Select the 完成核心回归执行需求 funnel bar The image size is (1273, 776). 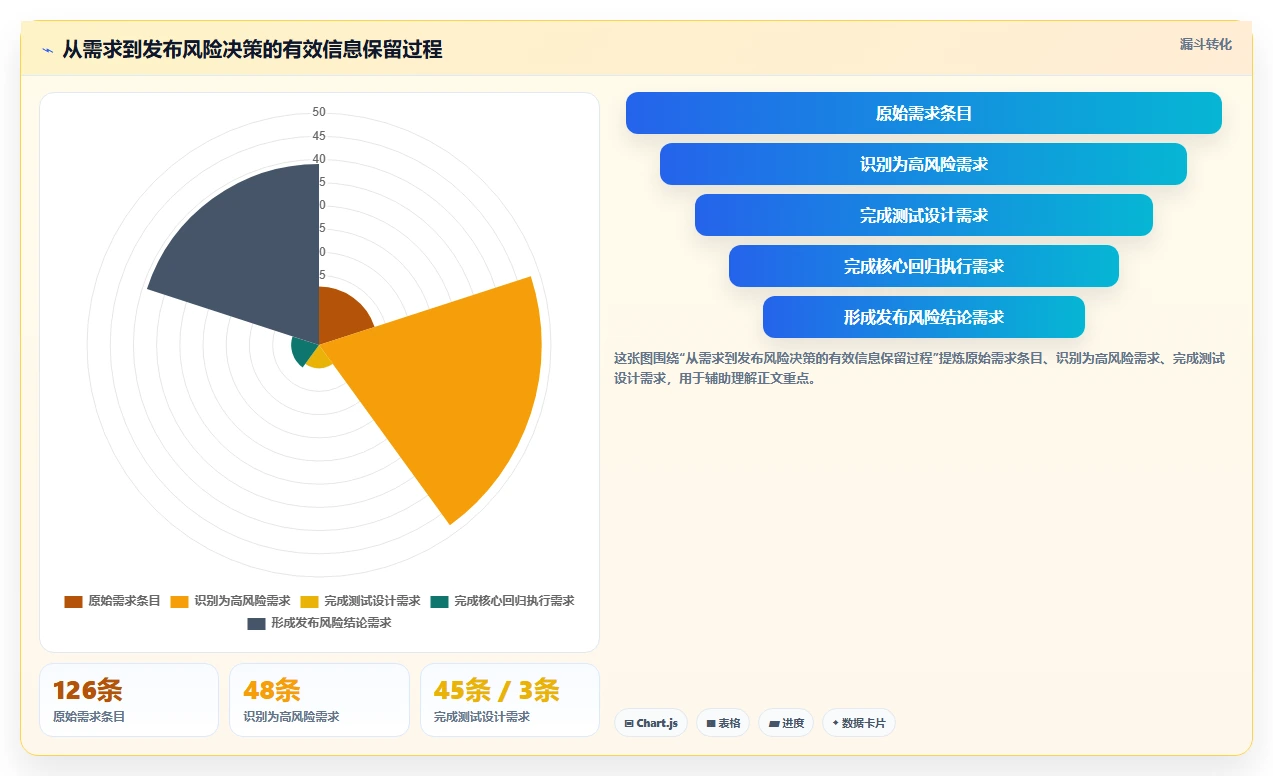pos(924,266)
